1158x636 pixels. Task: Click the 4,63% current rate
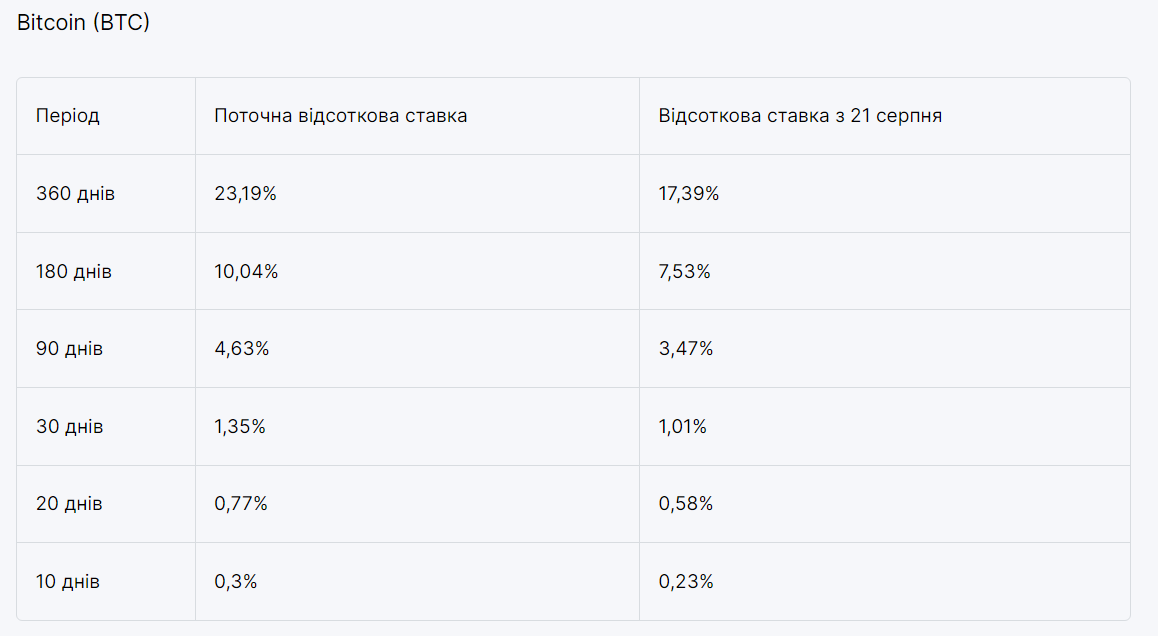point(241,349)
